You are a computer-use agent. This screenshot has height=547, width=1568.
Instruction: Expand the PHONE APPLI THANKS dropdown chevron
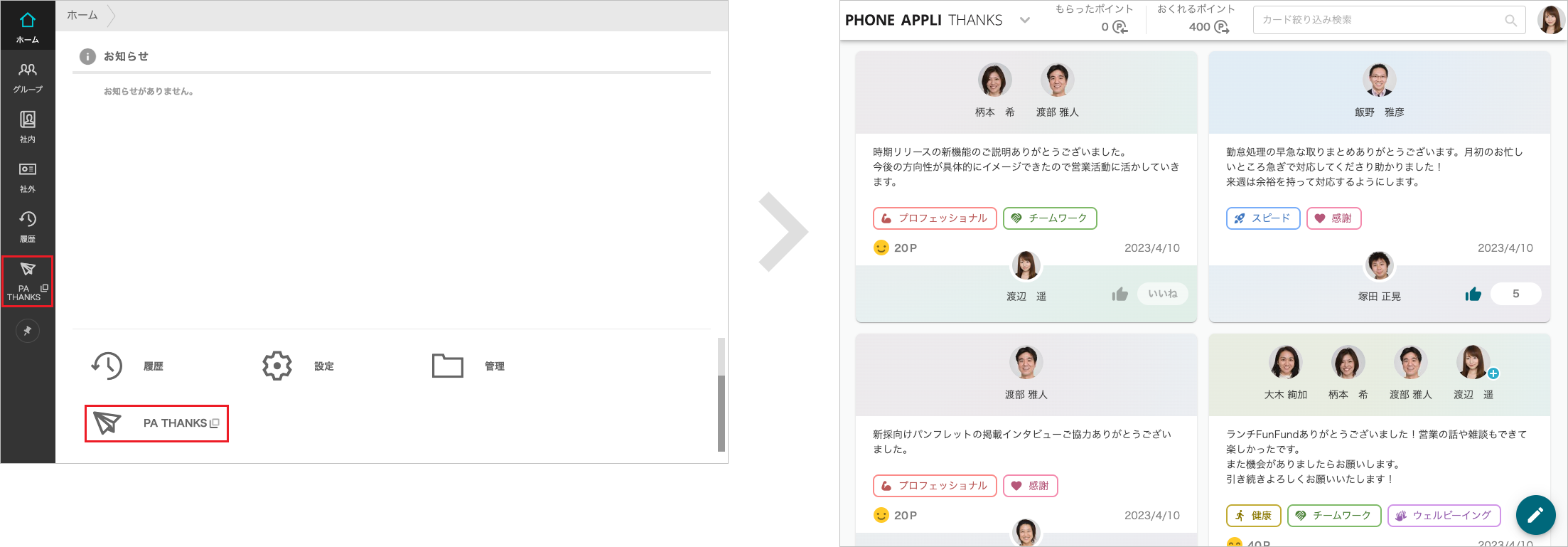[1024, 20]
